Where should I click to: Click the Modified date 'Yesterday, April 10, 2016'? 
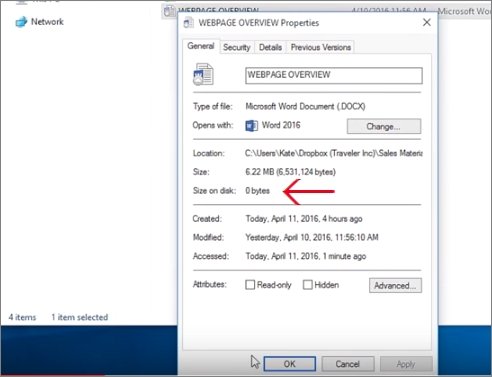[x=312, y=237]
